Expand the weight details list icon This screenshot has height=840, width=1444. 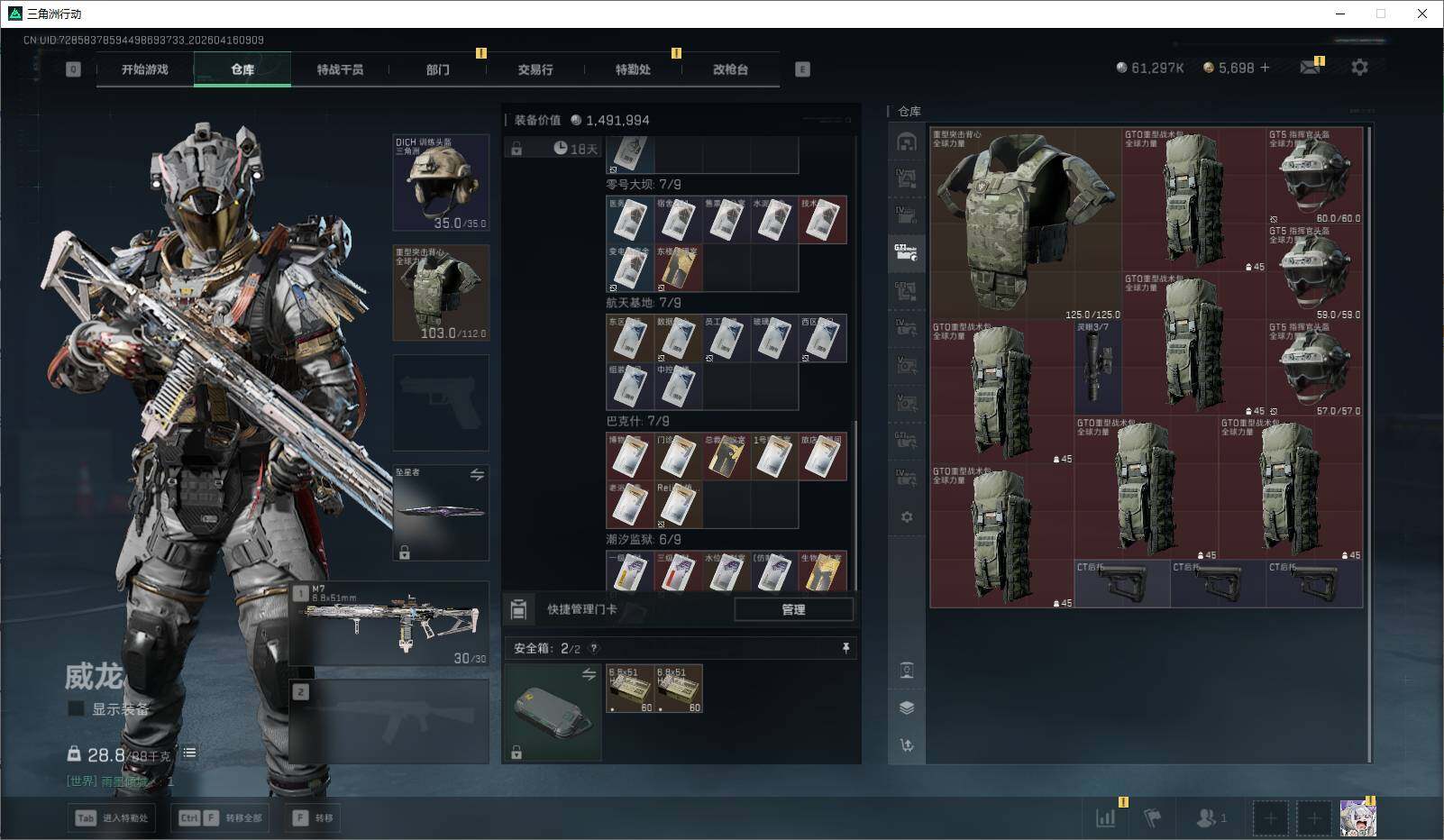(189, 753)
